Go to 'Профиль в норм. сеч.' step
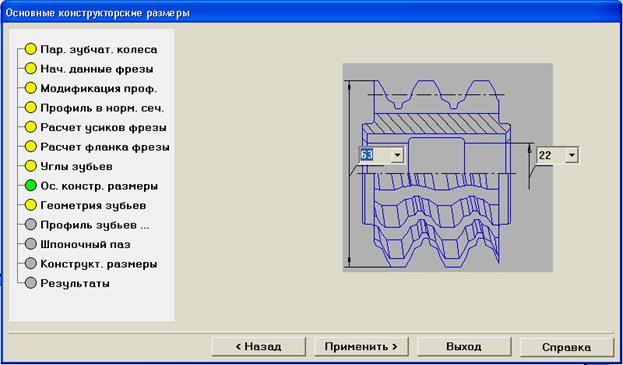Image resolution: width=623 pixels, height=365 pixels. click(x=102, y=108)
